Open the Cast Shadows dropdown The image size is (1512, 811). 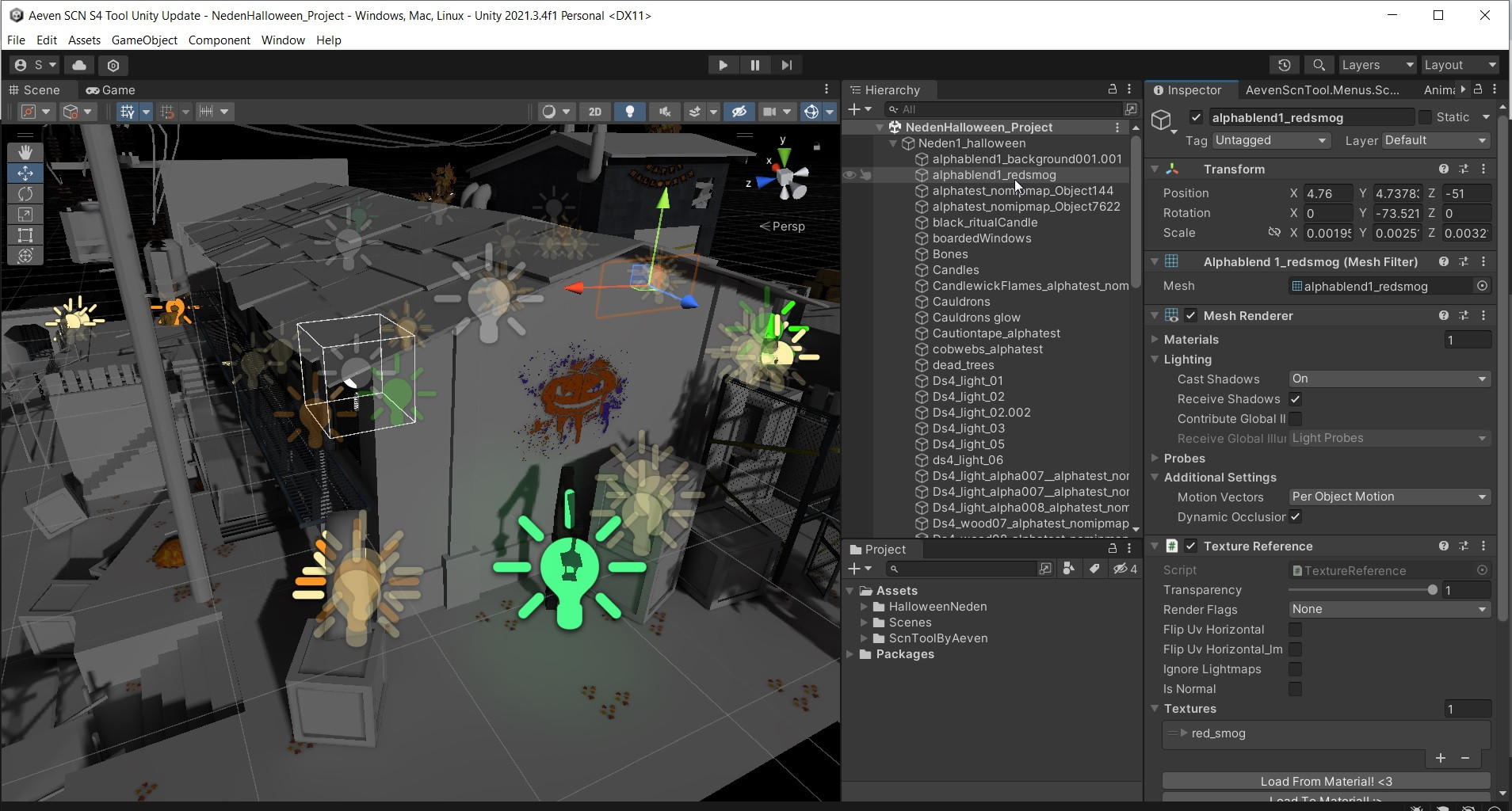click(1388, 379)
